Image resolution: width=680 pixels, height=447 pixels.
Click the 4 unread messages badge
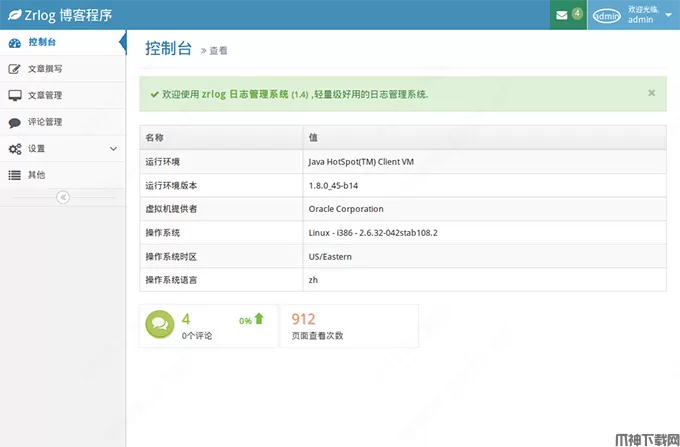click(x=577, y=13)
